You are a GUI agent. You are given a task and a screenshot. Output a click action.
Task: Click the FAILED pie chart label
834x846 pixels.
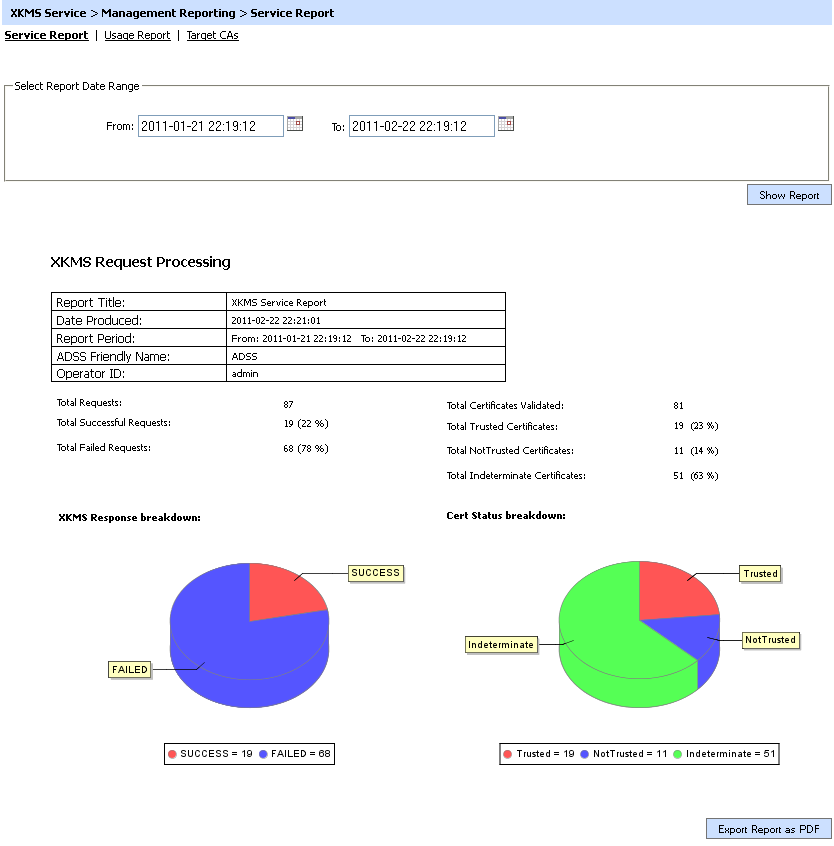point(129,670)
